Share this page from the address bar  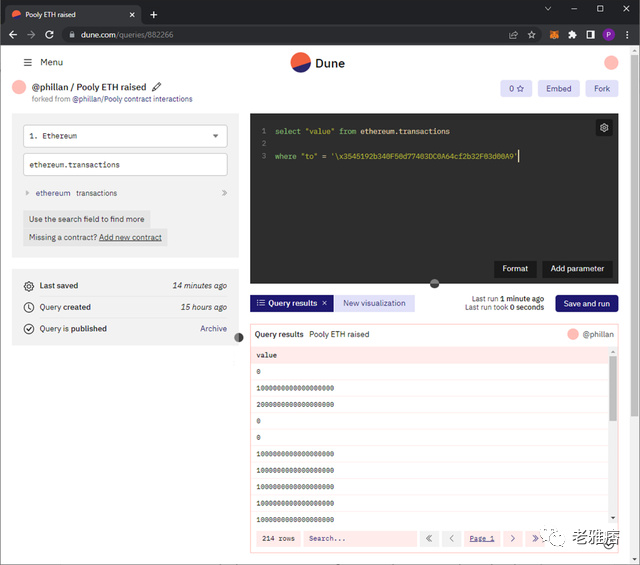pos(513,35)
